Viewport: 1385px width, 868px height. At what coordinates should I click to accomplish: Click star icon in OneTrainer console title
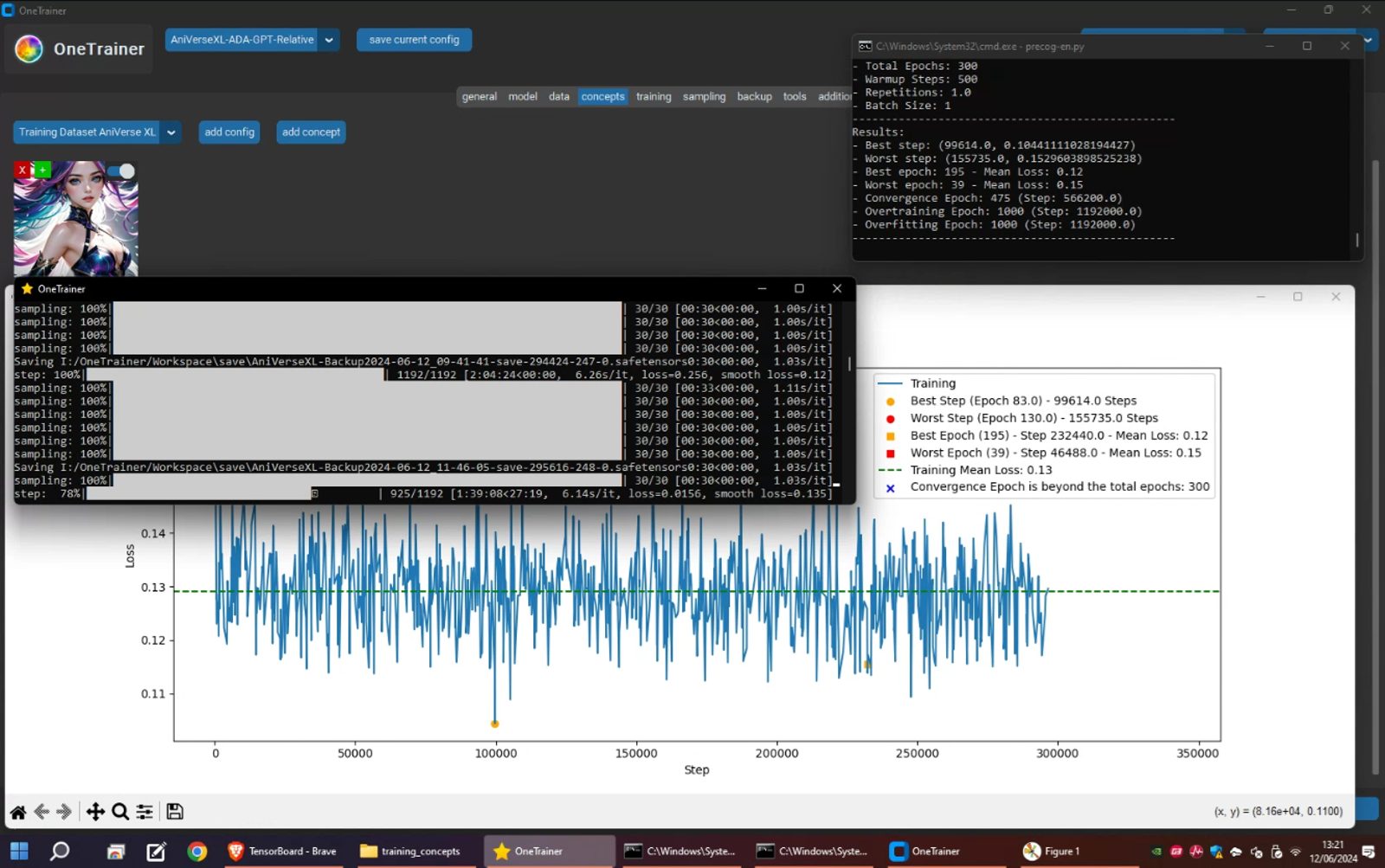click(27, 289)
